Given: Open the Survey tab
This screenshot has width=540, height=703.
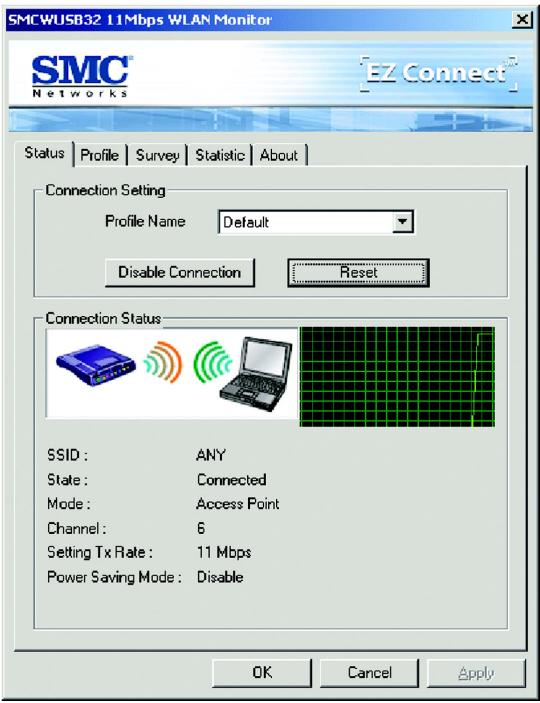Looking at the screenshot, I should [157, 156].
